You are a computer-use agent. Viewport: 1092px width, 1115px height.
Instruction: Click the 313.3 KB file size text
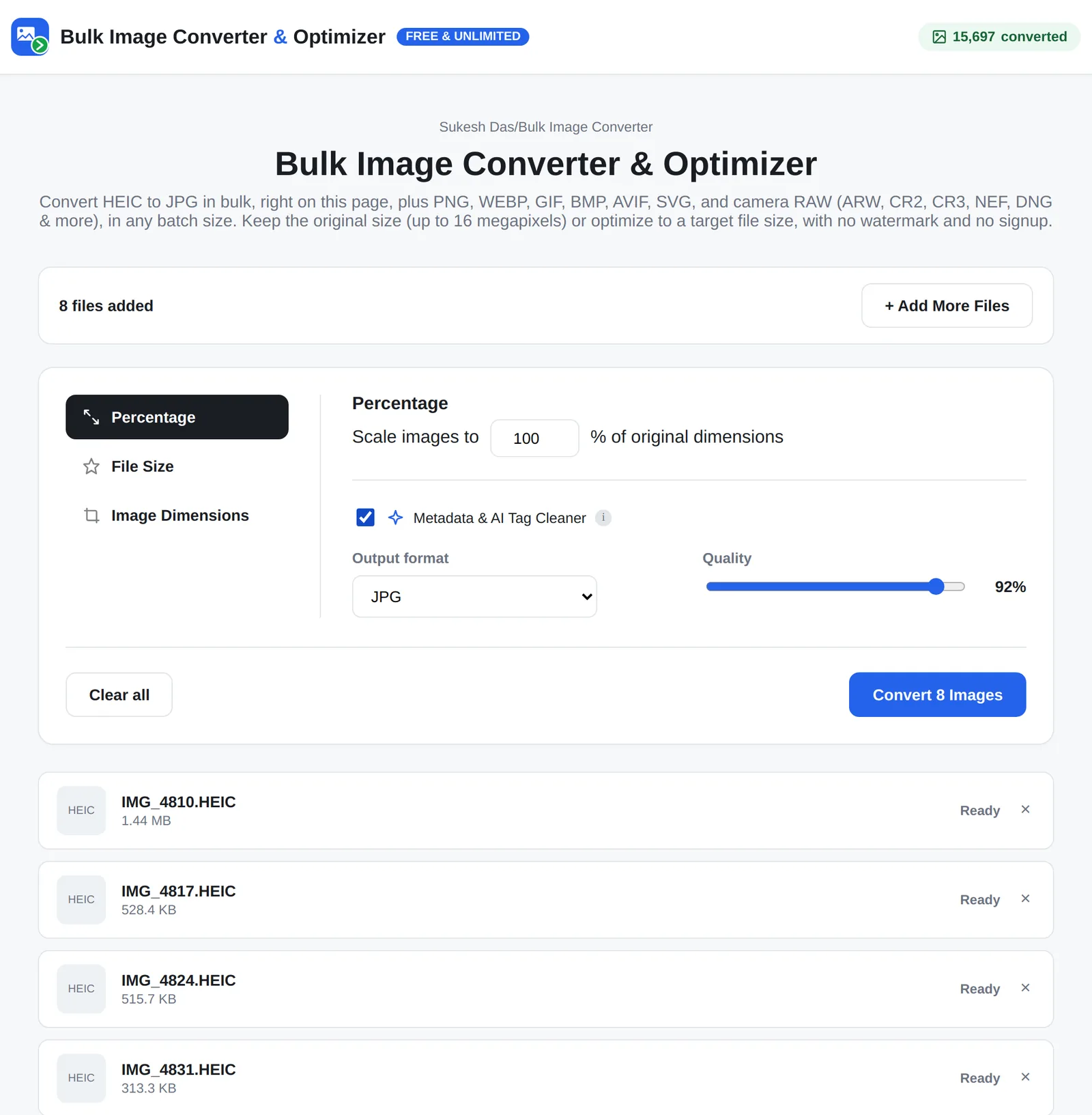149,1088
